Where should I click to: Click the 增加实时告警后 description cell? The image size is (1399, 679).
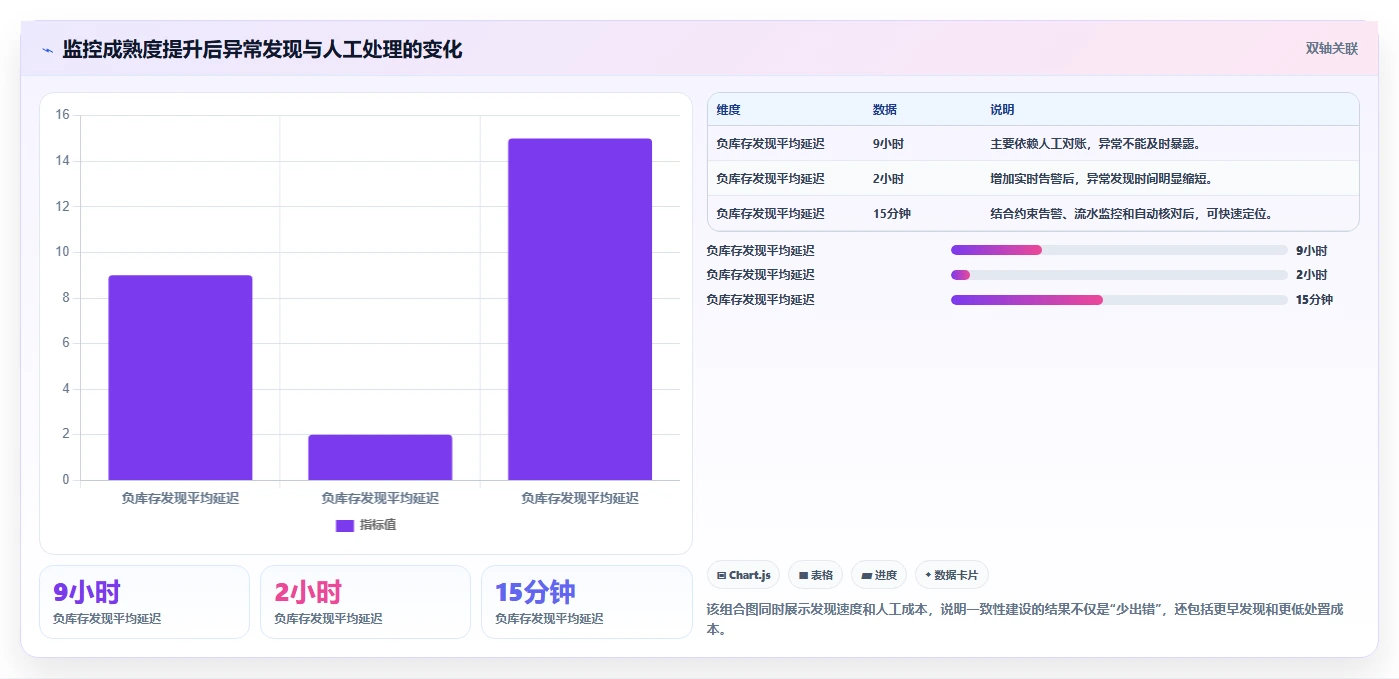1101,179
